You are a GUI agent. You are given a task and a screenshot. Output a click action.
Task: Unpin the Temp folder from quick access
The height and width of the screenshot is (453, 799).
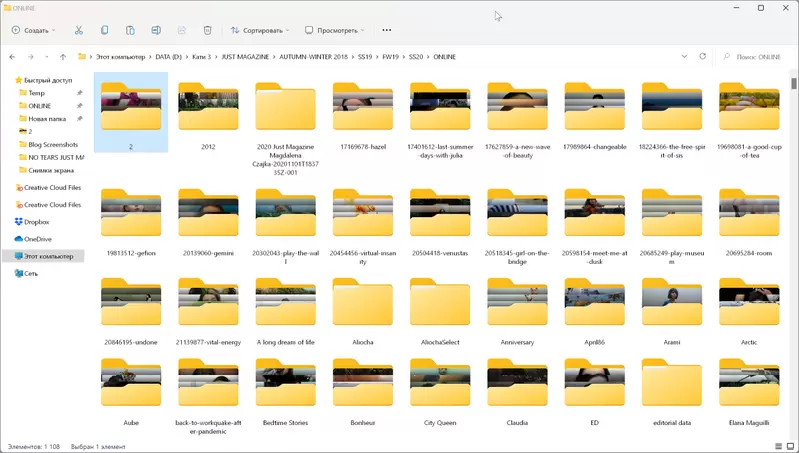[x=80, y=93]
